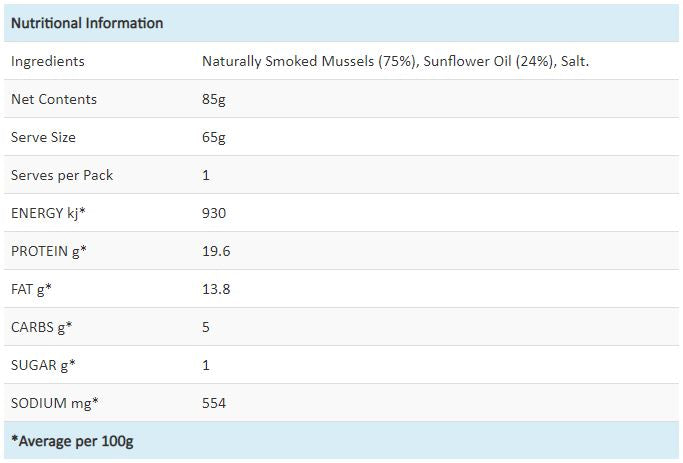Click the FAT g* row label

[x=31, y=289]
